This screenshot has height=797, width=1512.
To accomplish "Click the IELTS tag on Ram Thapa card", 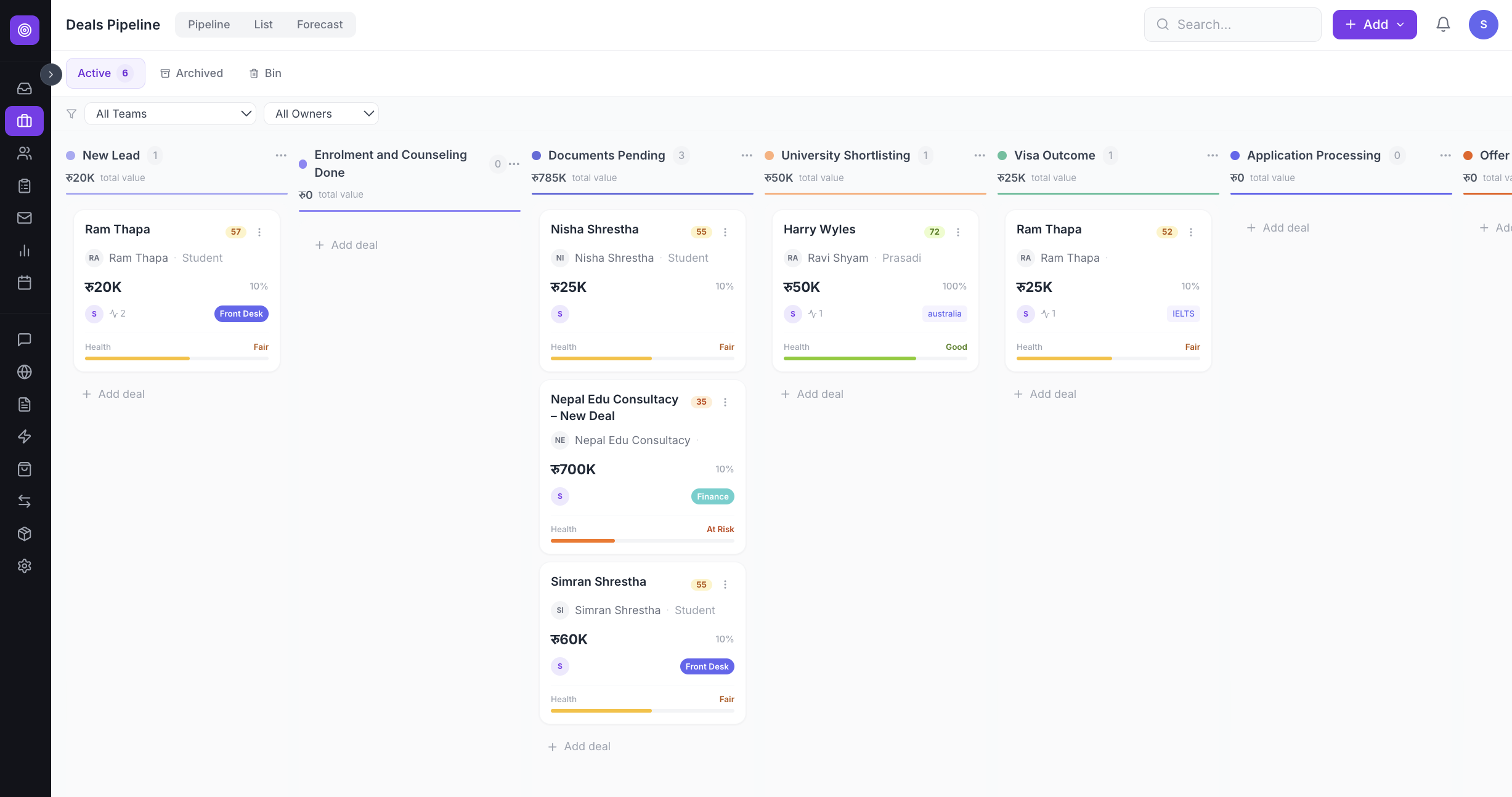I will tap(1183, 314).
